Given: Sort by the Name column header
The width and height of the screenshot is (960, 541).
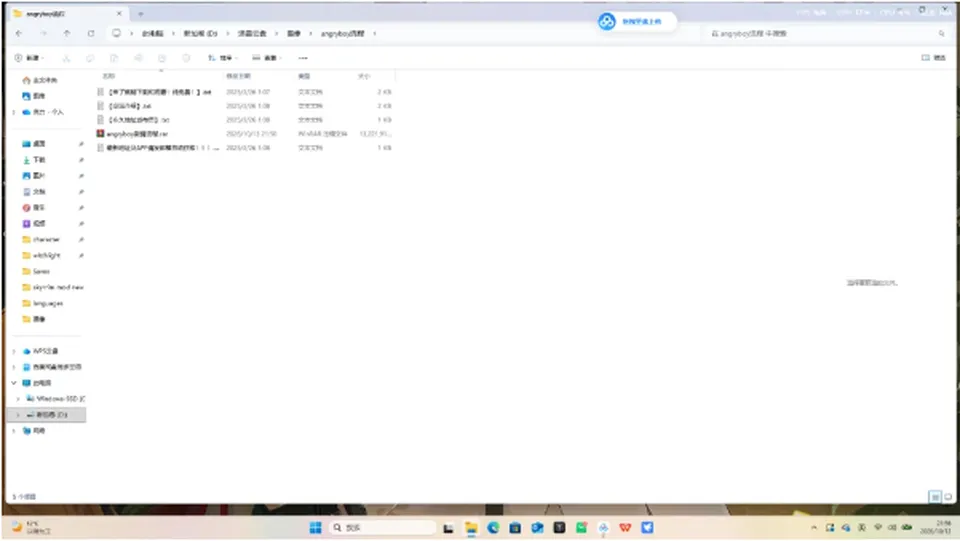Looking at the screenshot, I should (x=108, y=76).
